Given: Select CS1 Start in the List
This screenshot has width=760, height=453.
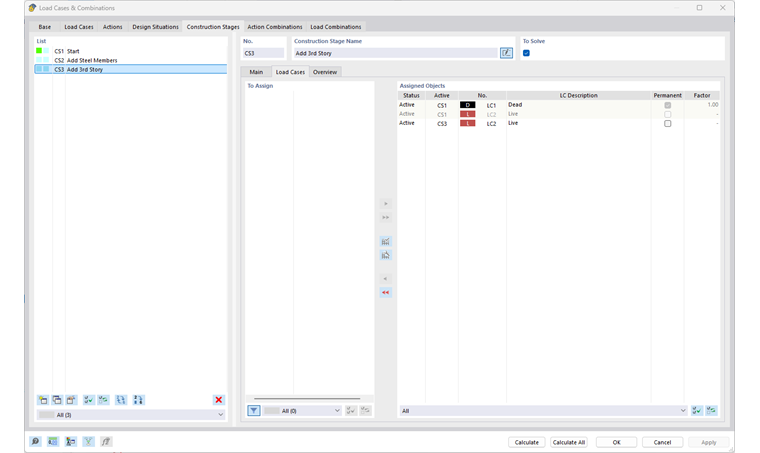Looking at the screenshot, I should (131, 51).
